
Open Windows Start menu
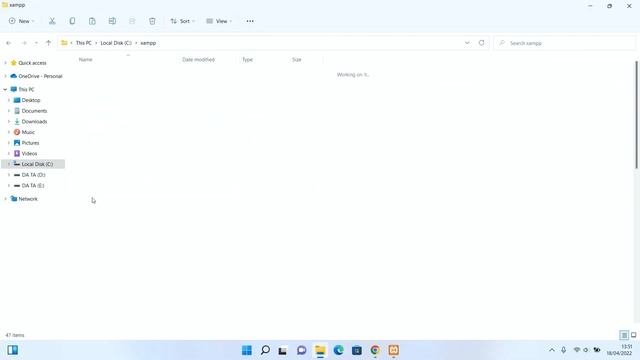click(247, 350)
